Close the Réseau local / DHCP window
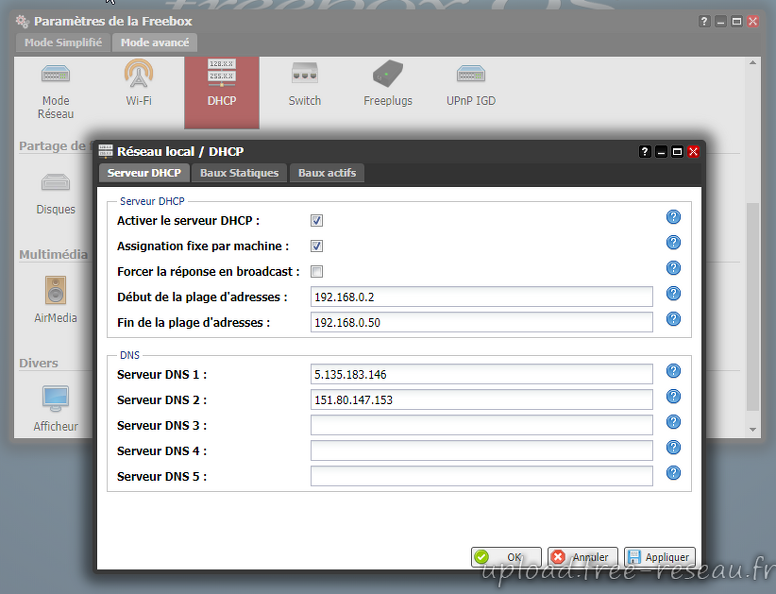 tap(693, 151)
